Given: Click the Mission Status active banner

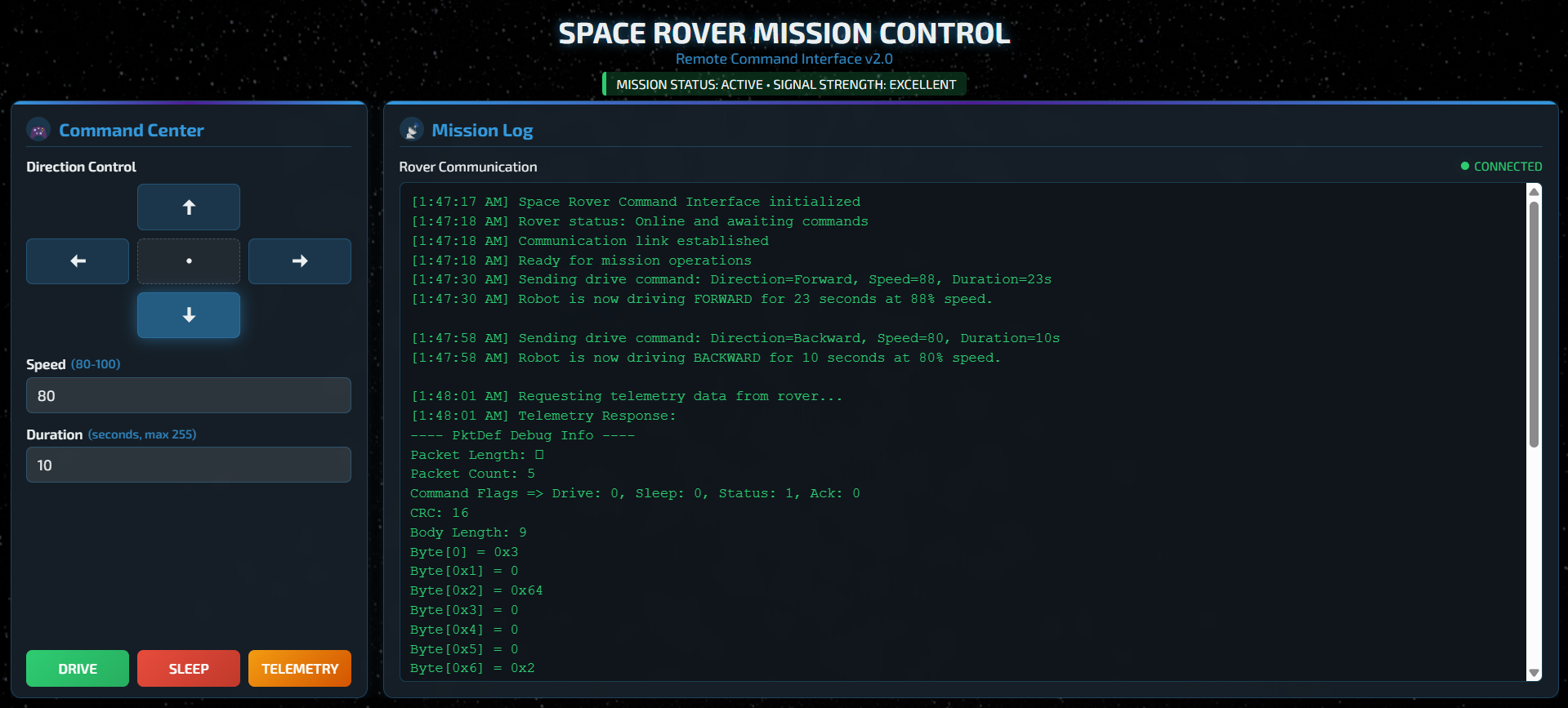Looking at the screenshot, I should point(784,85).
